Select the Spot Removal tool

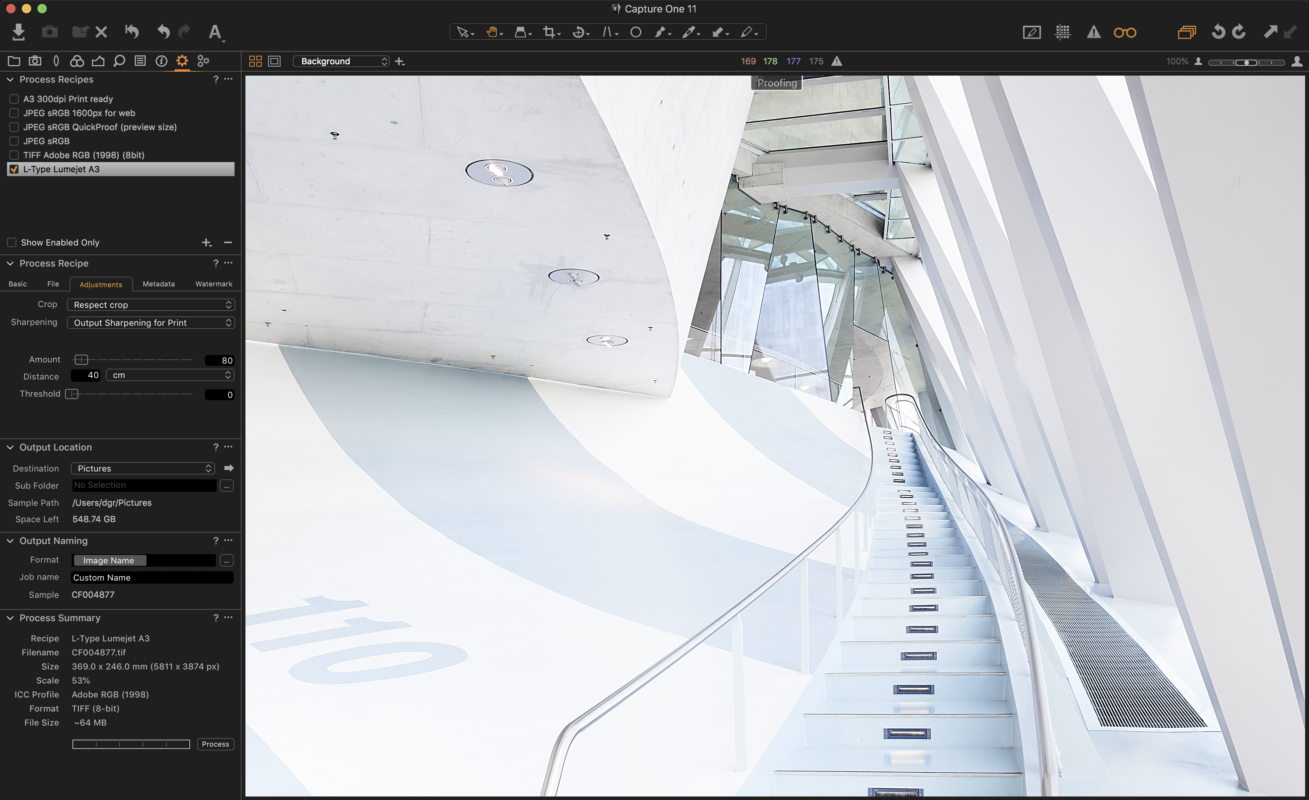[x=635, y=31]
